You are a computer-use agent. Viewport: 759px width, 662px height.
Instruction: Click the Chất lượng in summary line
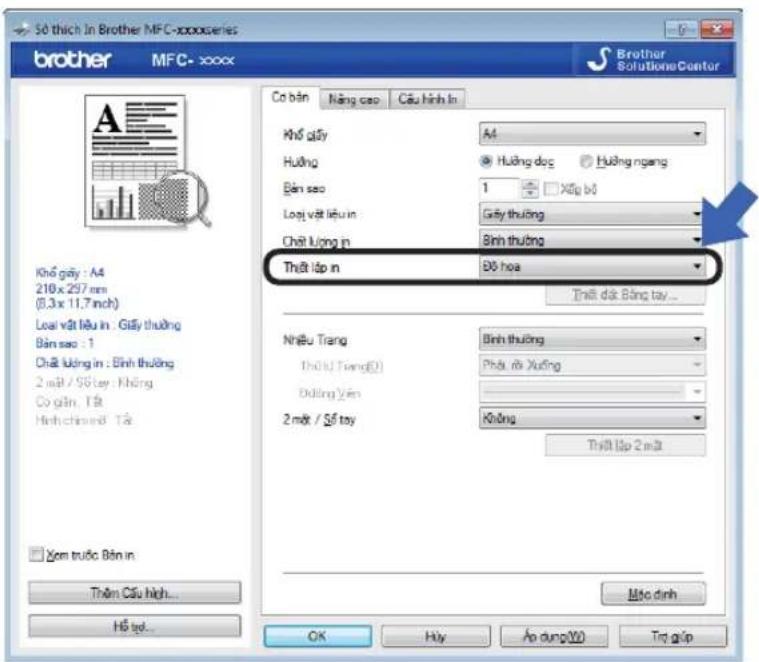click(x=105, y=363)
